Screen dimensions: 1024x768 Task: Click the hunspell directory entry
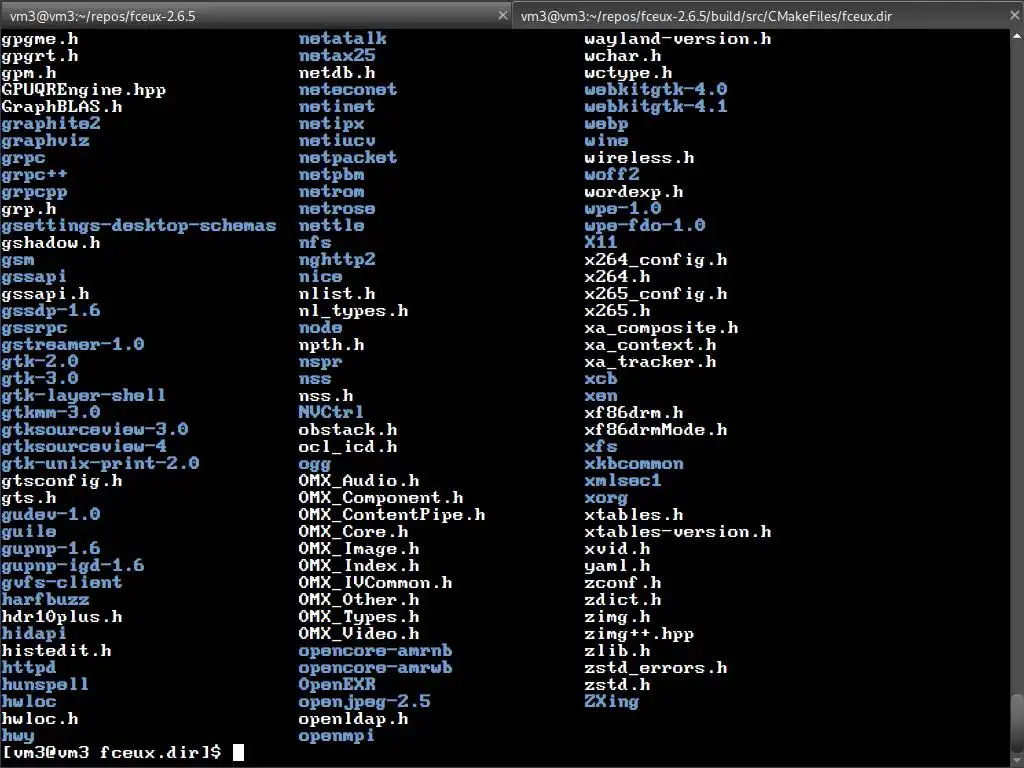tap(45, 684)
